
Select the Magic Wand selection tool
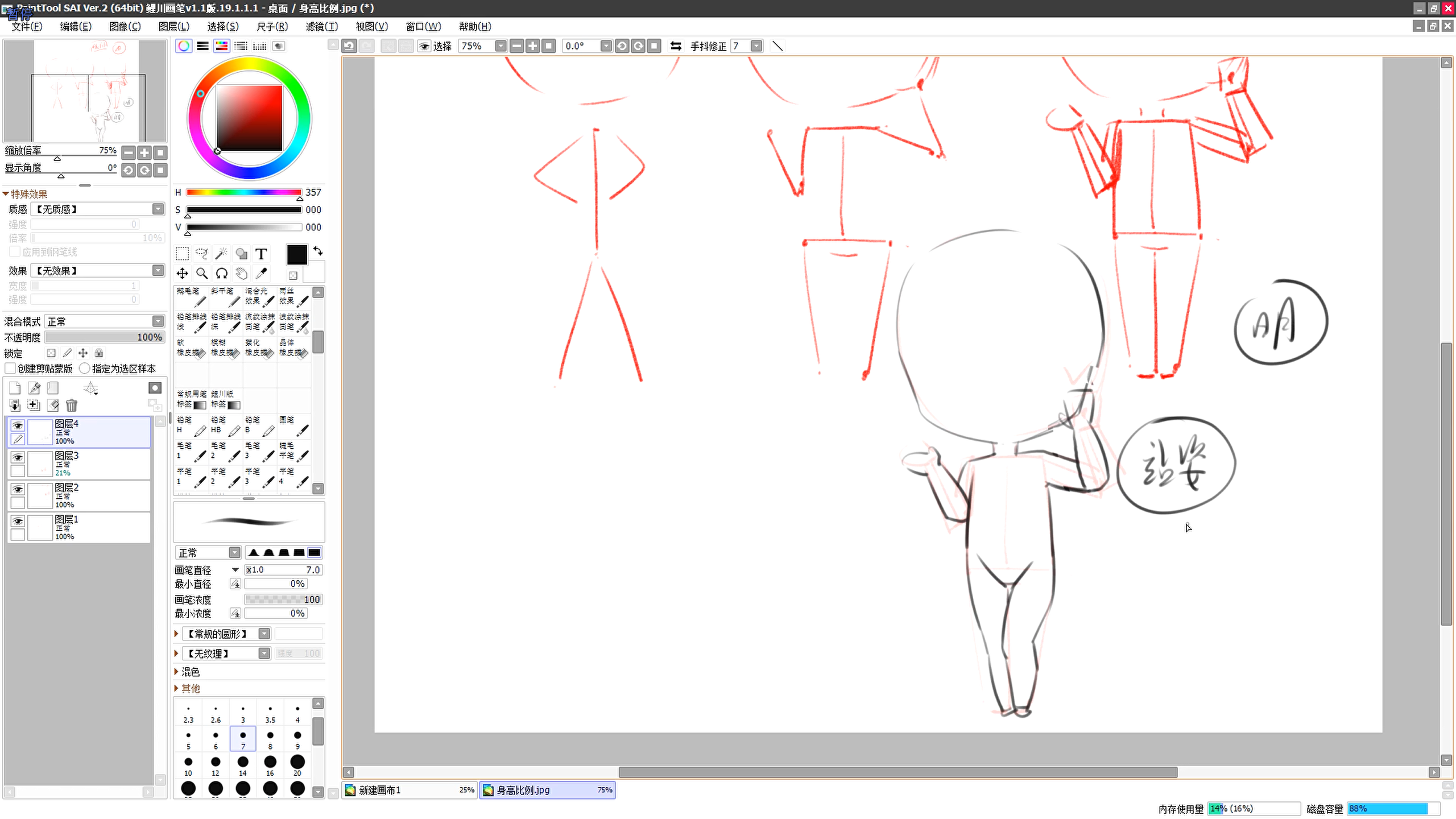click(x=221, y=254)
